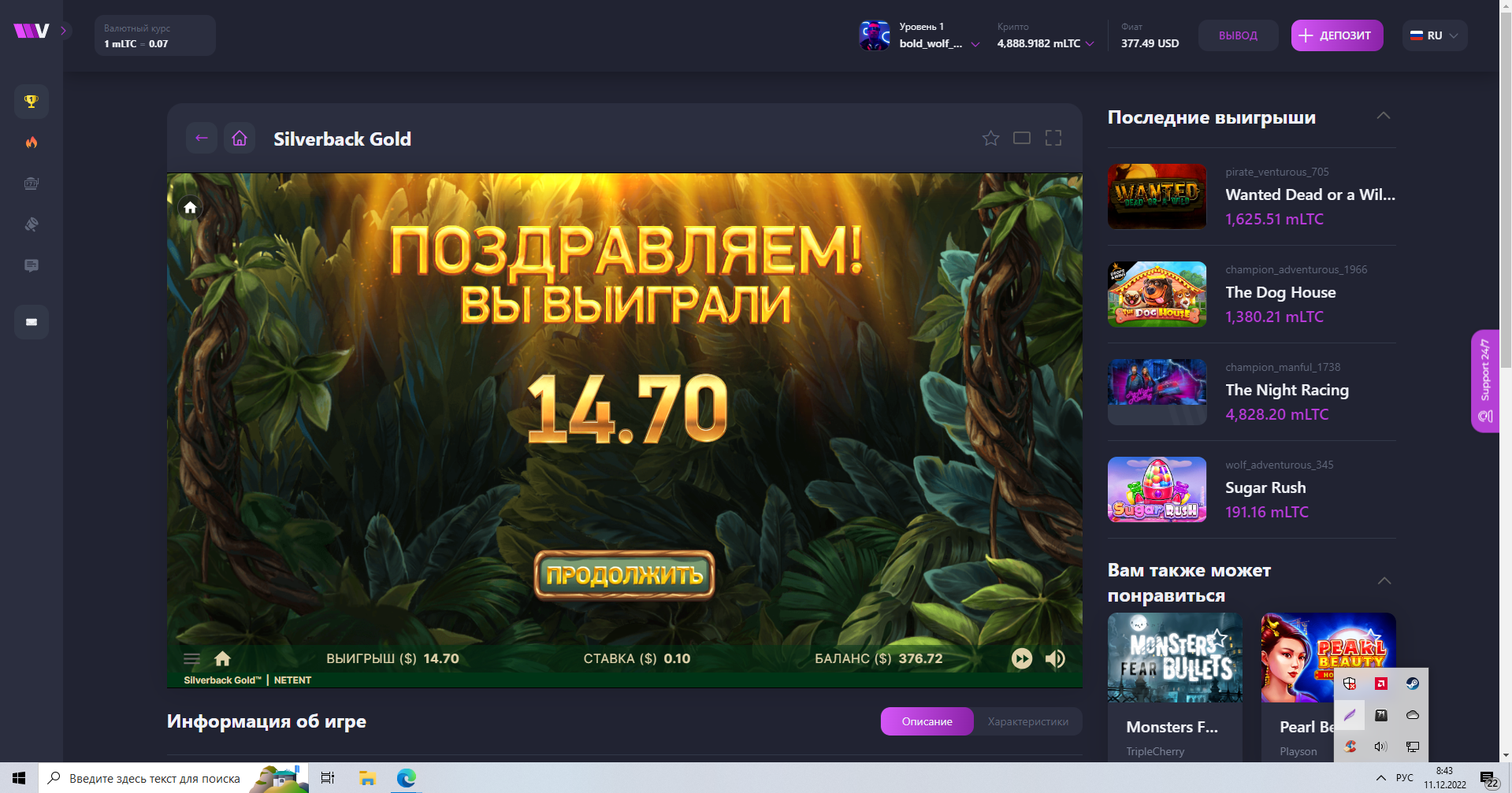This screenshot has height=793, width=1512.
Task: Open Monsters Fear Bullets game card
Action: (1175, 687)
